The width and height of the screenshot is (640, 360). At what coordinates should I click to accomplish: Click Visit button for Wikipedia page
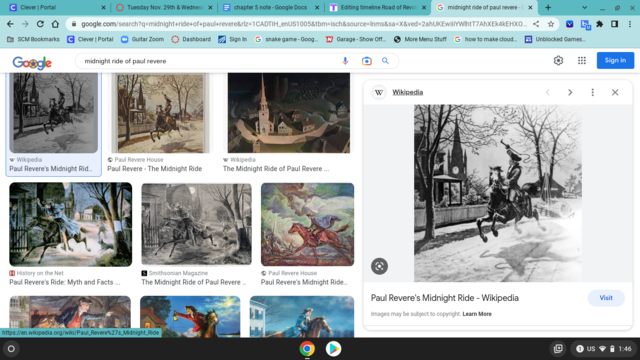606,298
